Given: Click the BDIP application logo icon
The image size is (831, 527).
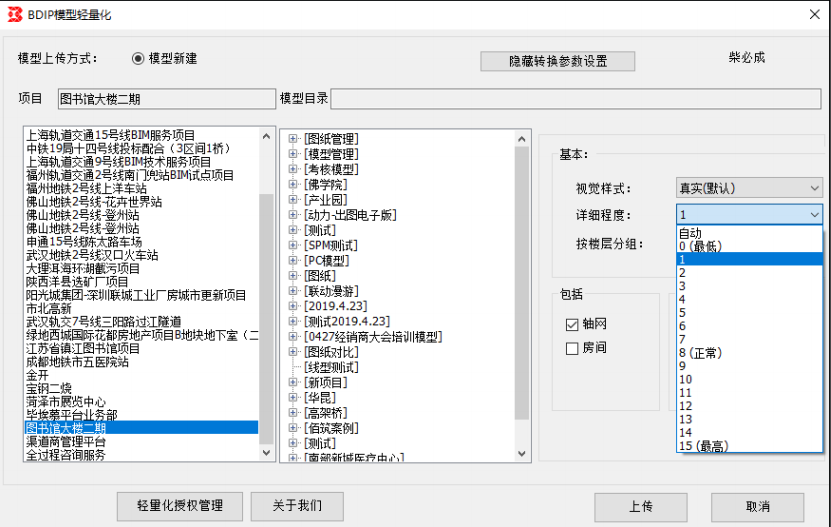Looking at the screenshot, I should pos(15,14).
